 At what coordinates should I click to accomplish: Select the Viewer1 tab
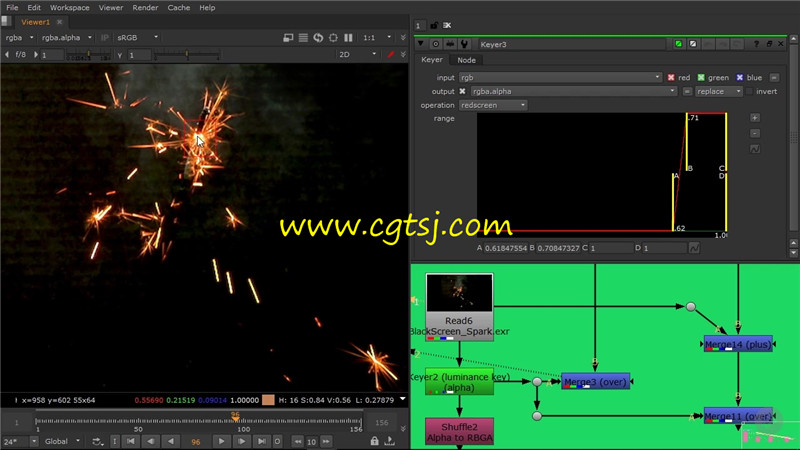36,22
